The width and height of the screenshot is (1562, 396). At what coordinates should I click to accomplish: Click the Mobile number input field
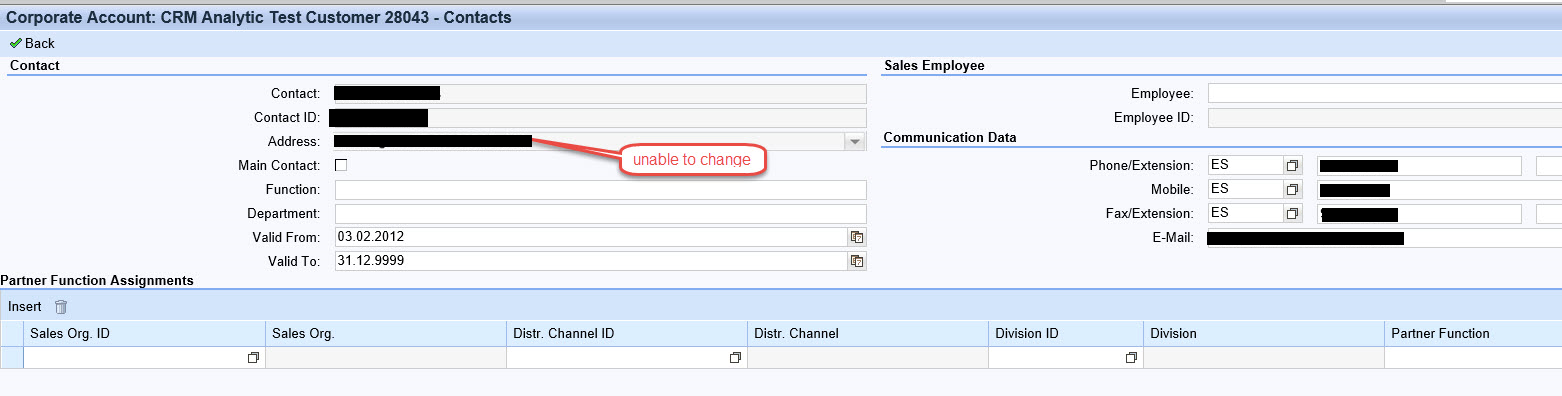coord(1440,189)
